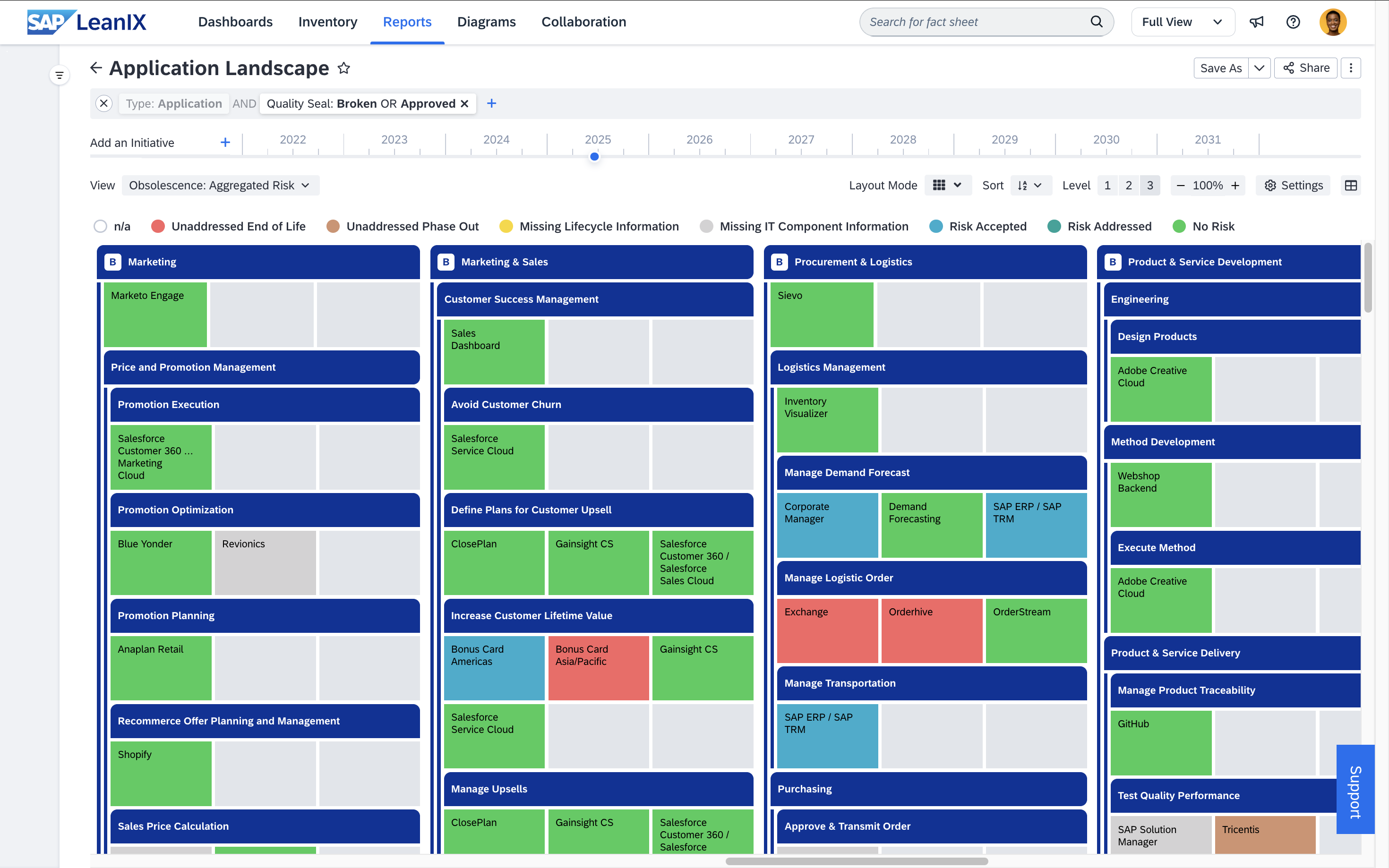
Task: Open the filter sidebar icon
Action: point(59,75)
